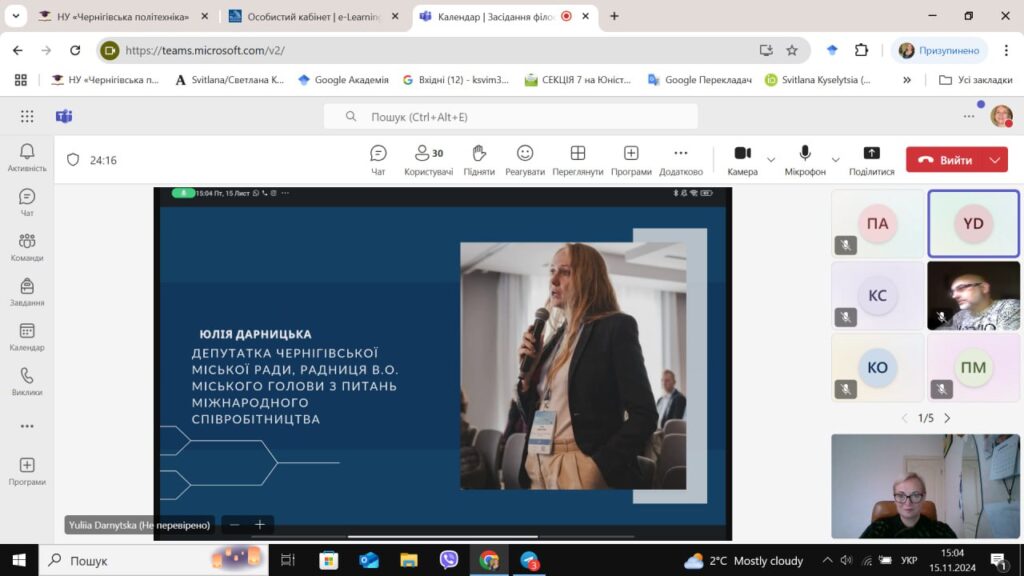The height and width of the screenshot is (576, 1024).
Task: Click the Teams search box Пошук
Action: click(510, 117)
